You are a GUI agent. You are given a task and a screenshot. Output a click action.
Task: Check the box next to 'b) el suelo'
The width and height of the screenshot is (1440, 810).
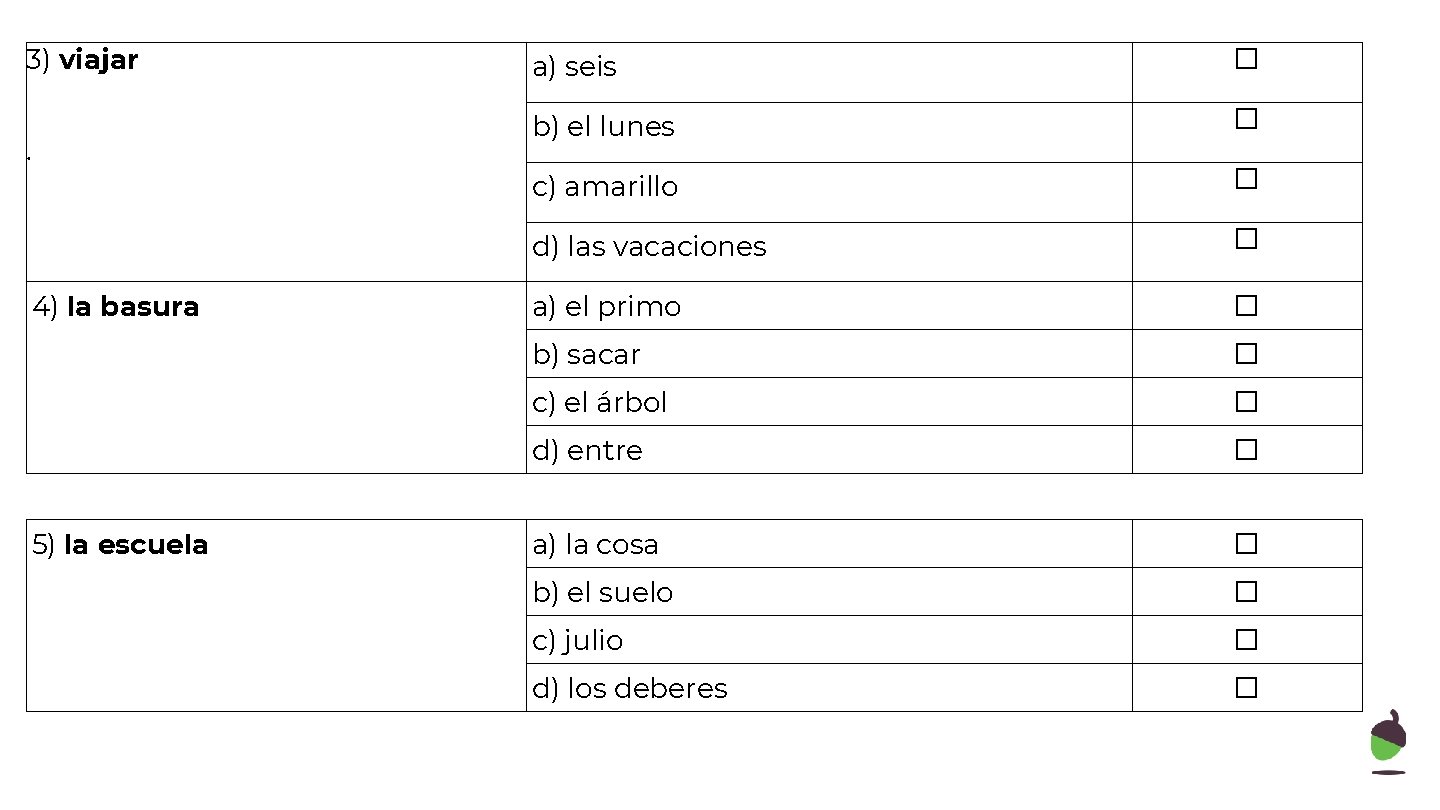pos(1246,592)
